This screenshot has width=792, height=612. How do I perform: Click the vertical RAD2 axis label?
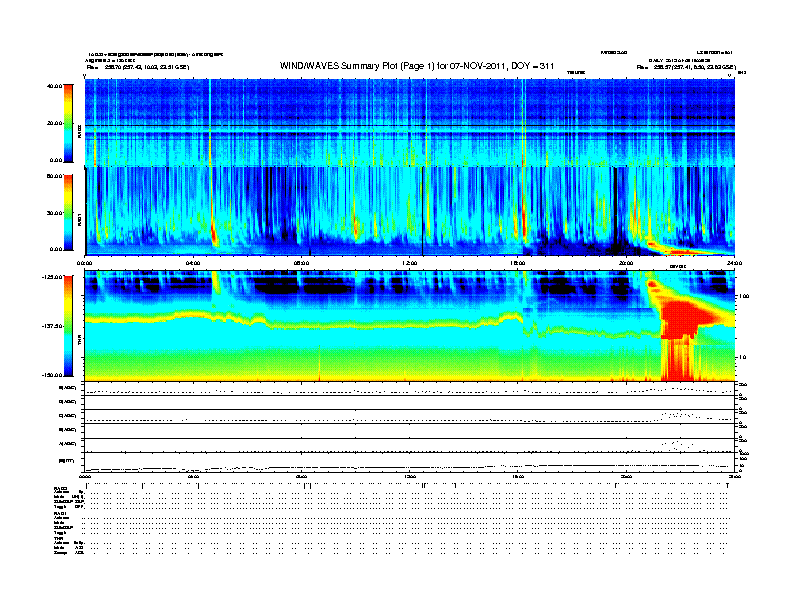point(79,131)
